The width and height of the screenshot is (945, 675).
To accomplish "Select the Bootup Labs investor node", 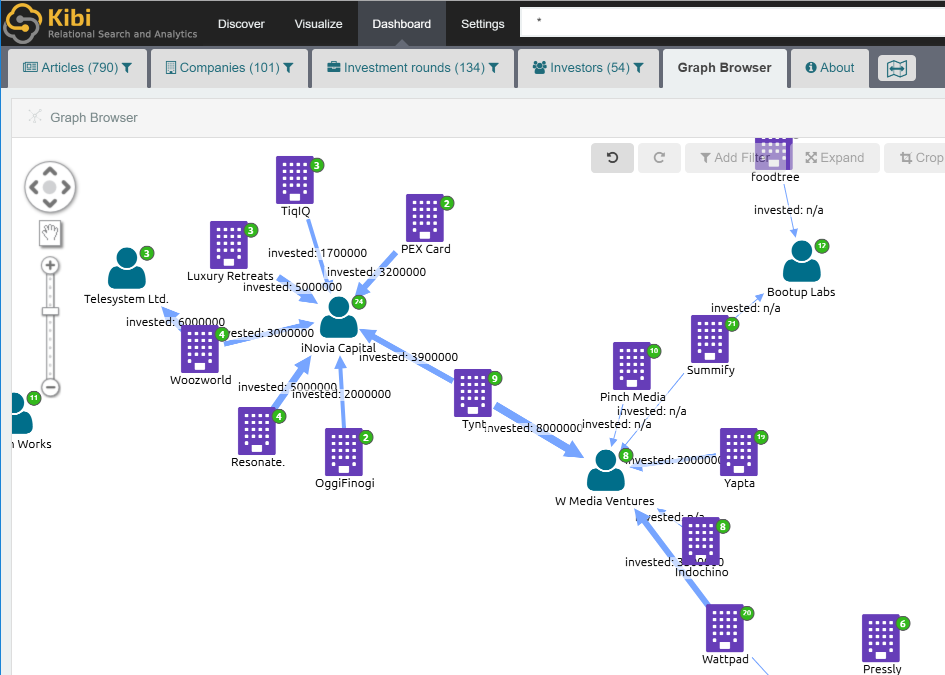I will [x=802, y=261].
